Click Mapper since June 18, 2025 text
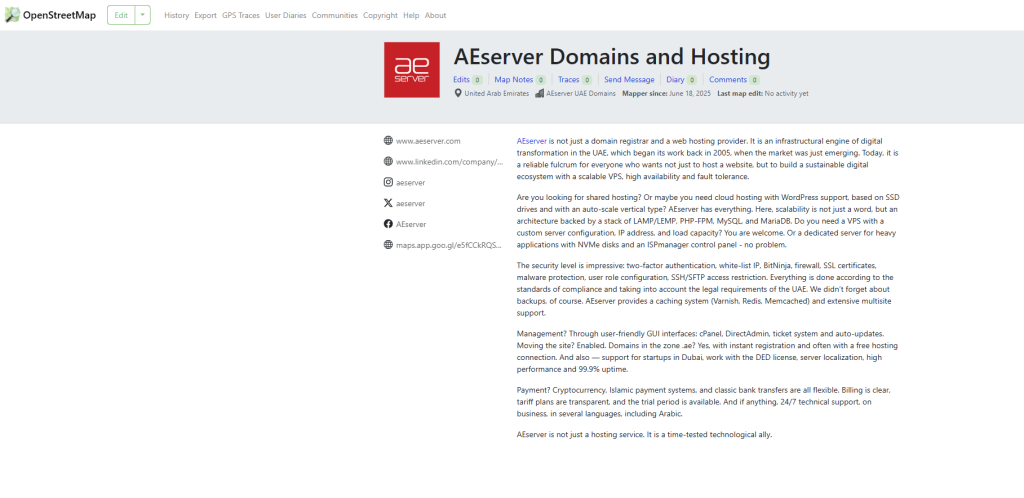This screenshot has height=498, width=1024. (666, 93)
